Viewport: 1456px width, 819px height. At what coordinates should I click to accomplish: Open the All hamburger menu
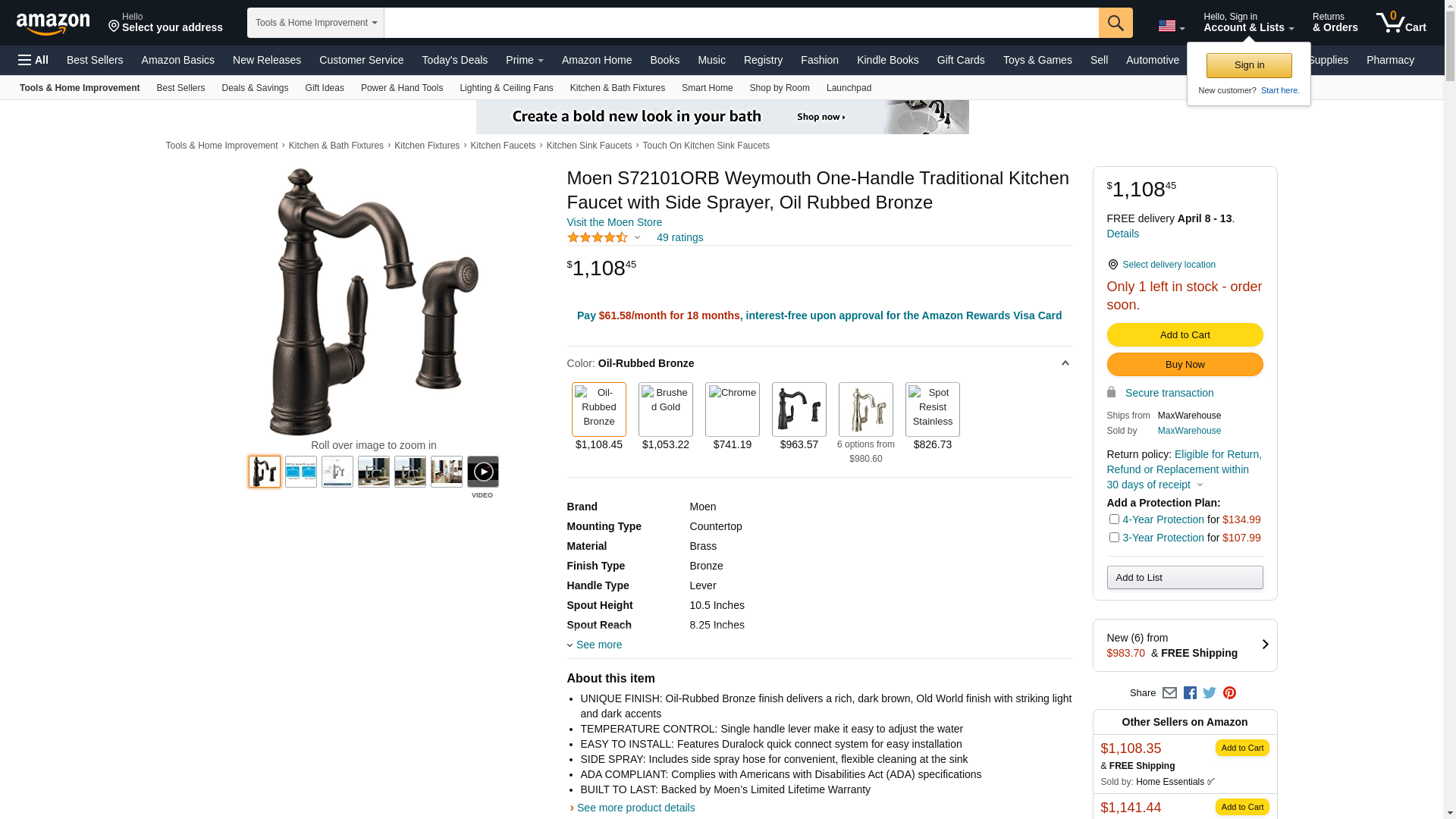click(x=33, y=60)
